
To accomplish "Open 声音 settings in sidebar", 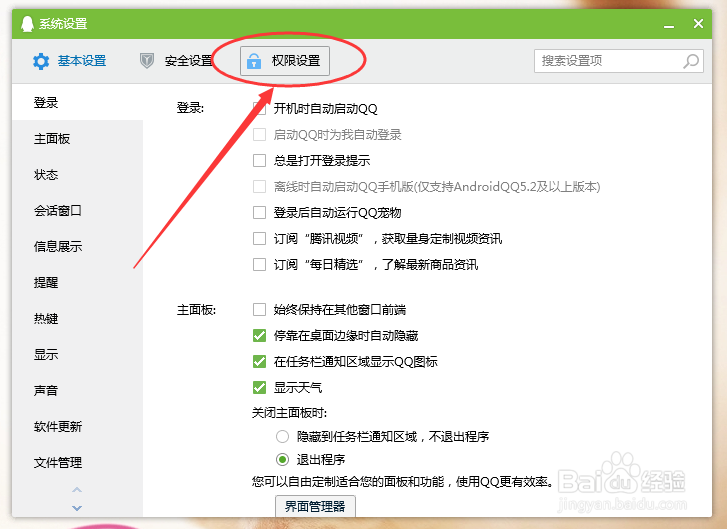I will click(x=77, y=391).
